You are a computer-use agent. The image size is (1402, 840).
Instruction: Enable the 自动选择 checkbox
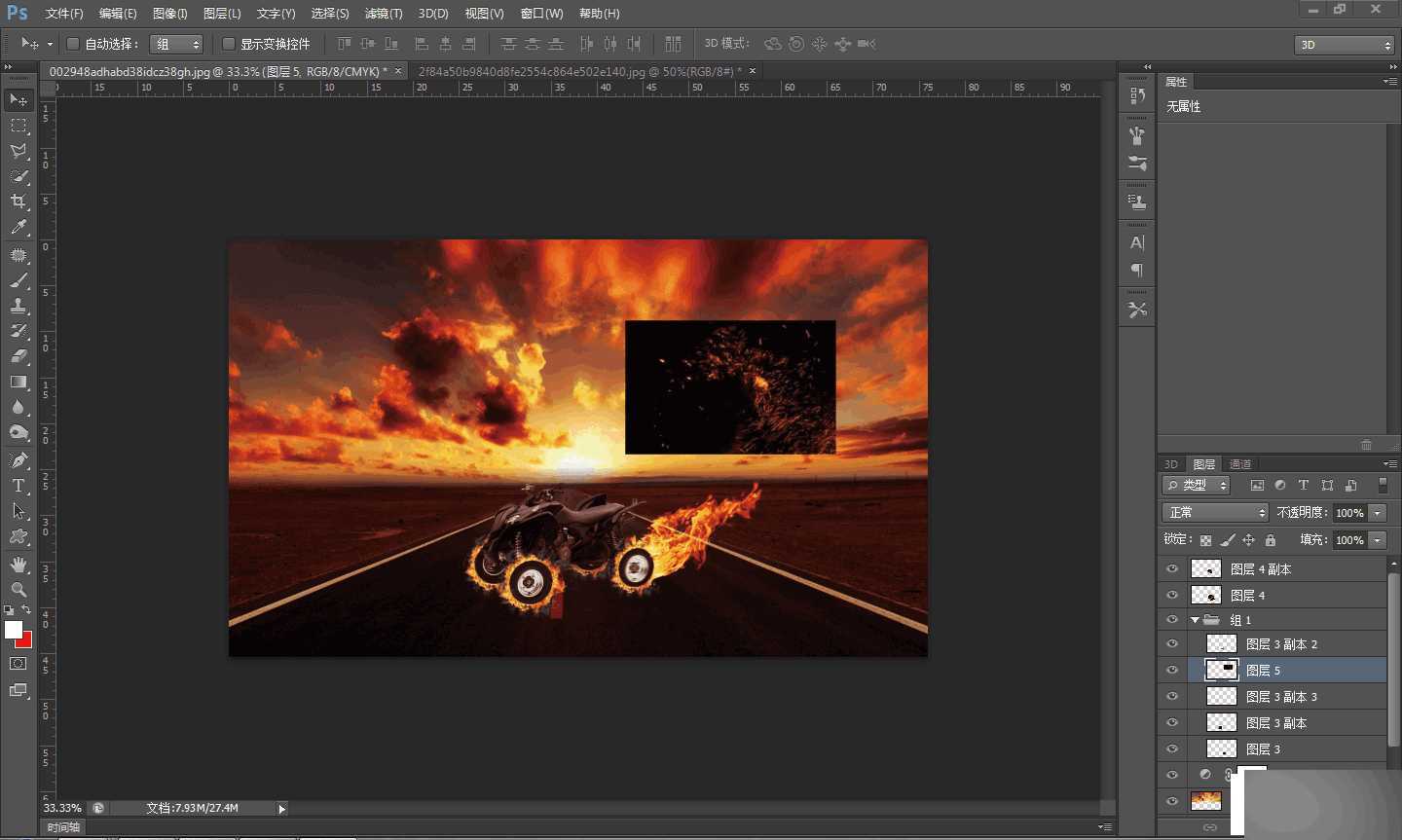(x=73, y=44)
